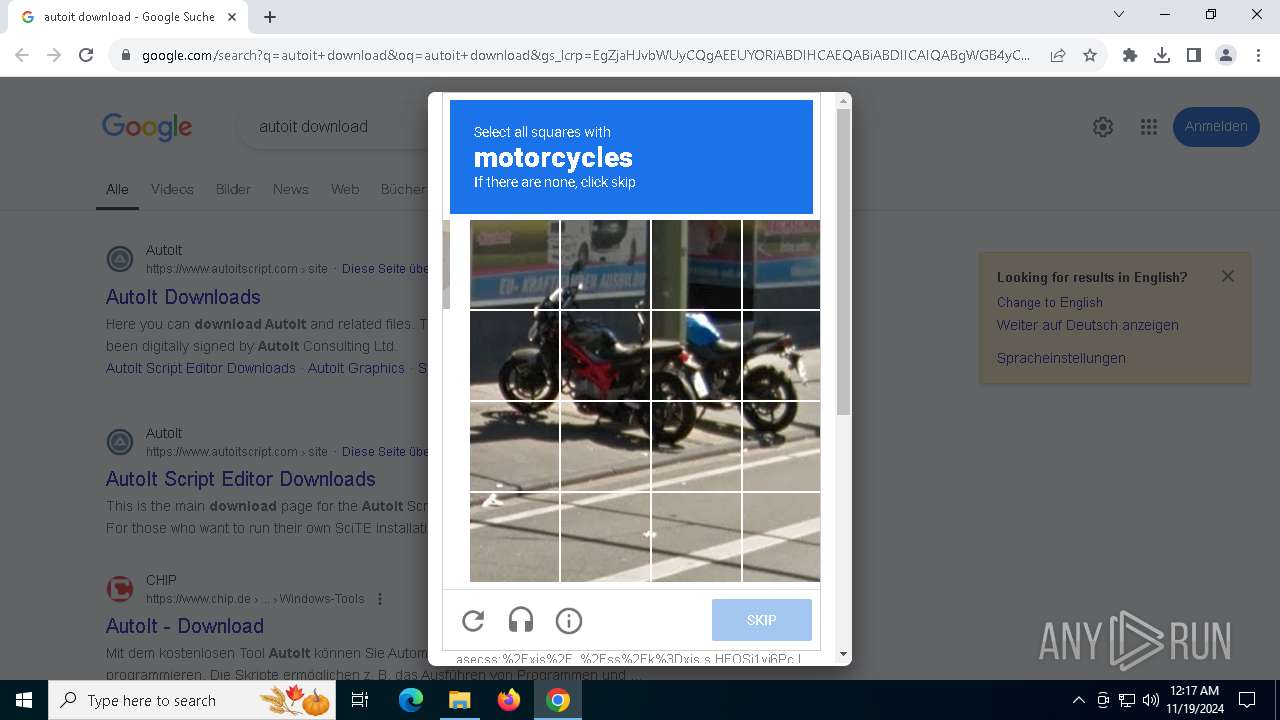Viewport: 1280px width, 720px height.
Task: Click the Chrome taskbar icon
Action: [558, 700]
